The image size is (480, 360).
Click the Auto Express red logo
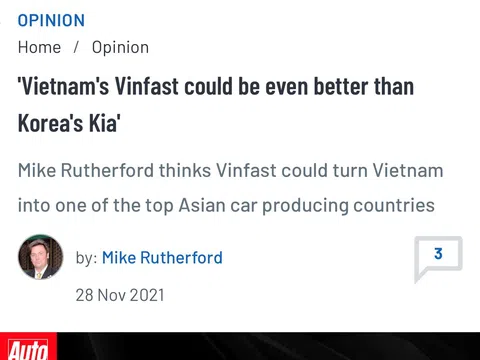(x=28, y=346)
